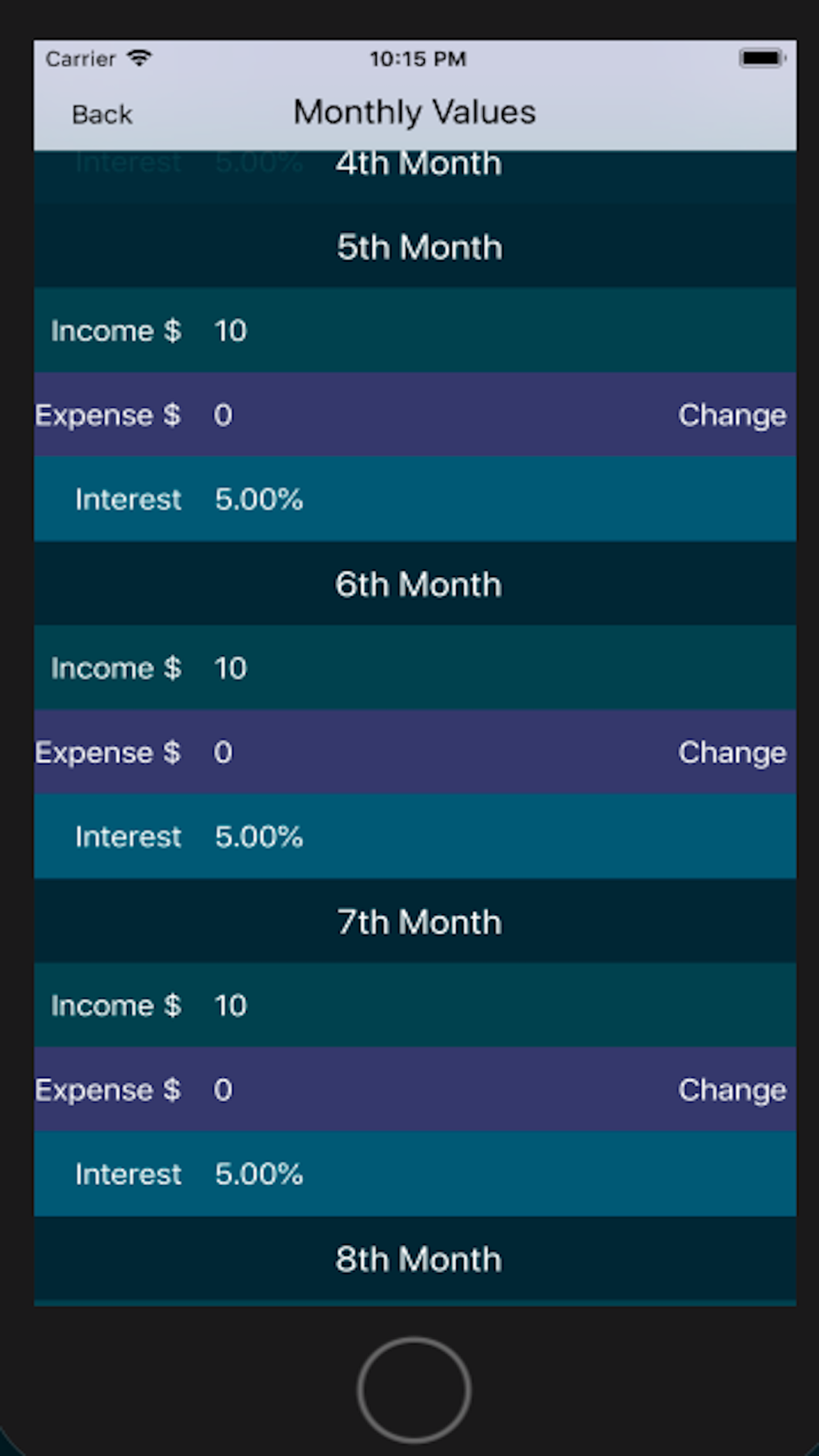
Task: Tap the 5th Month Expense value
Action: click(x=223, y=415)
